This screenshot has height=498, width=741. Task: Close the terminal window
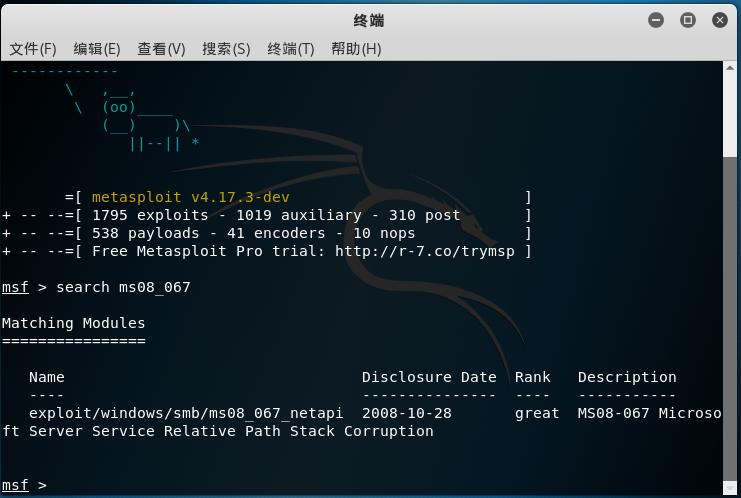coord(720,20)
